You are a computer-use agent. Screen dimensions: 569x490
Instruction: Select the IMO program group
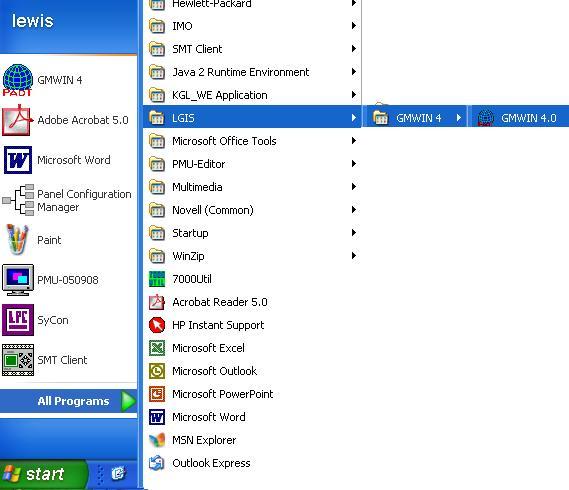pos(252,26)
